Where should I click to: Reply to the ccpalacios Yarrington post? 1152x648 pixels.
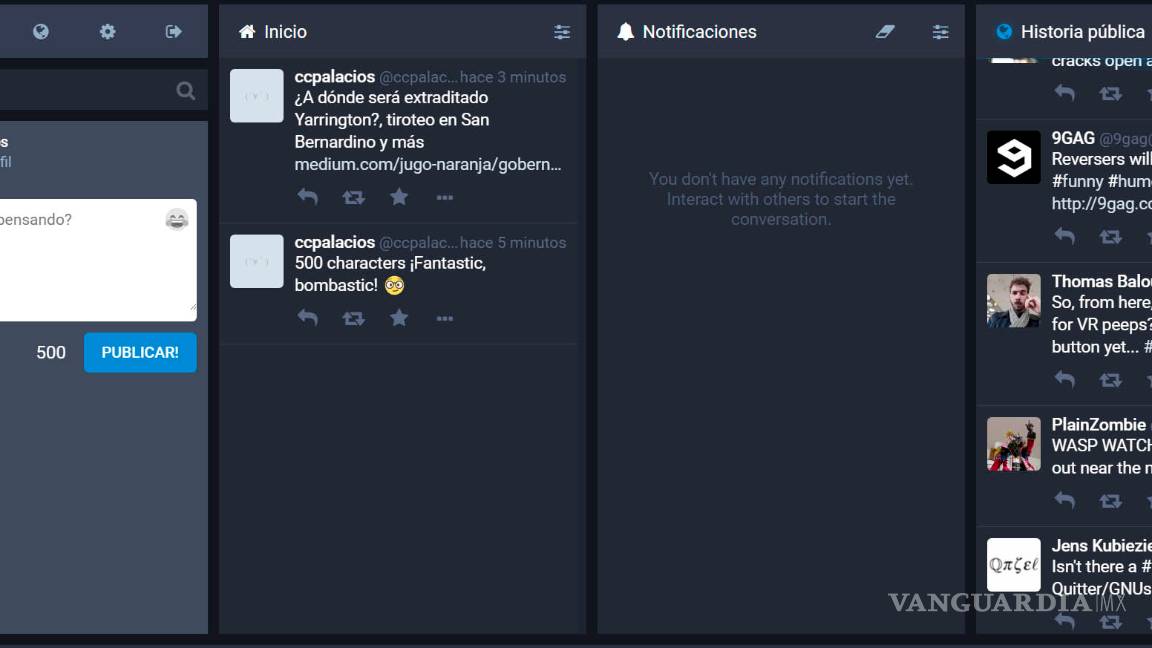pyautogui.click(x=307, y=197)
